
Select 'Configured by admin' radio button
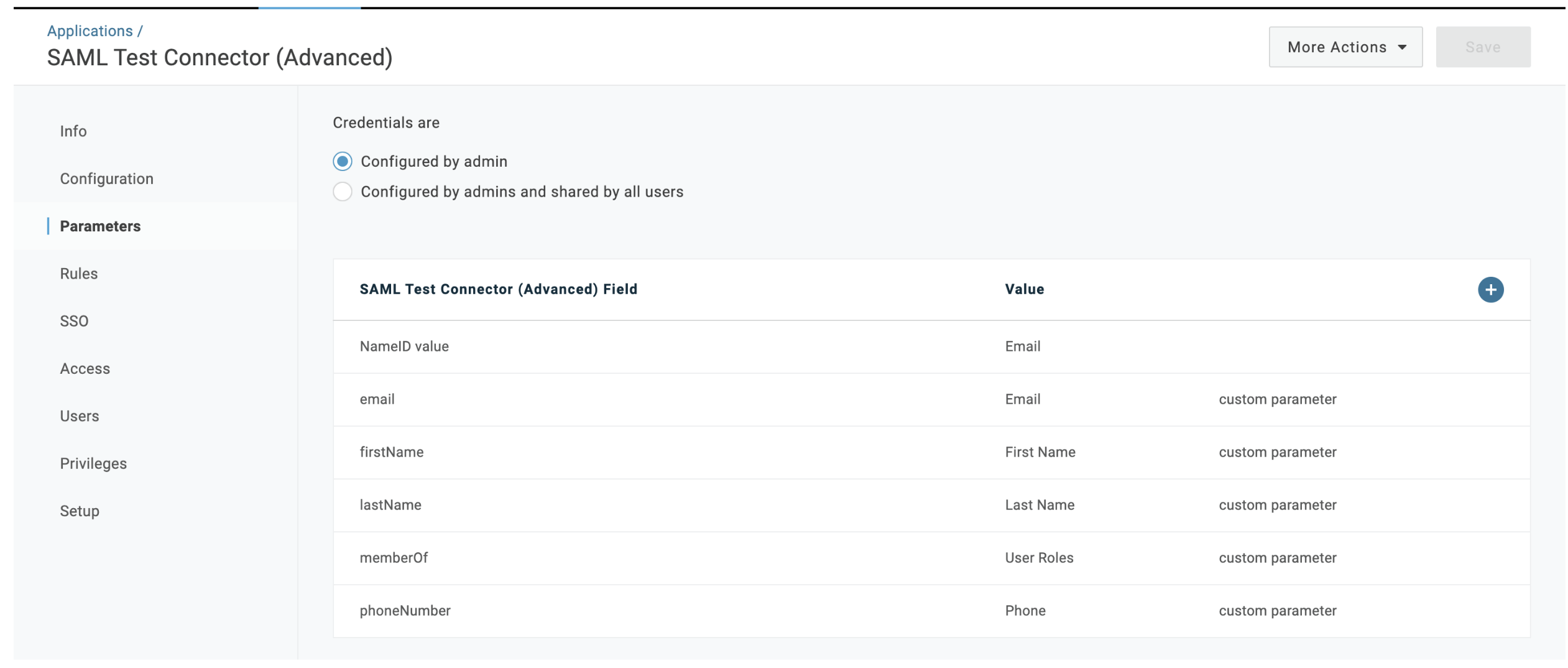pos(343,162)
